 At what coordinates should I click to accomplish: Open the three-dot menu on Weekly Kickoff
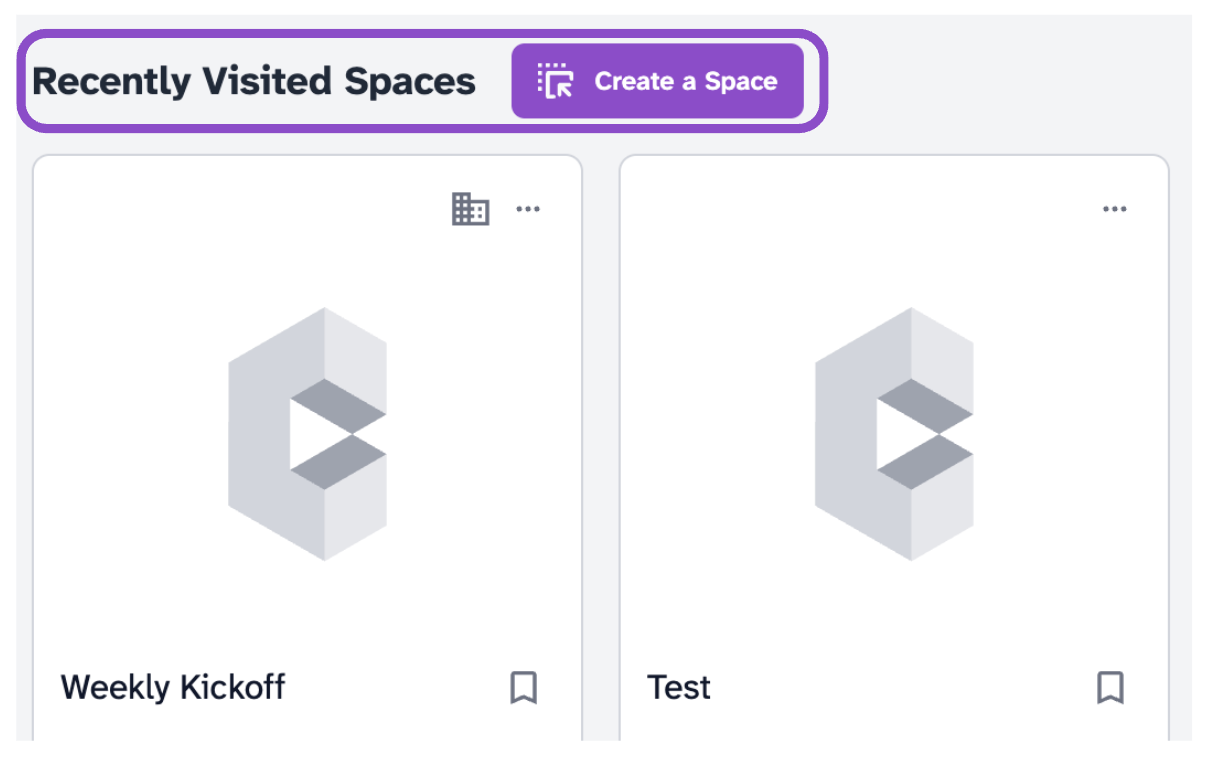click(x=528, y=209)
